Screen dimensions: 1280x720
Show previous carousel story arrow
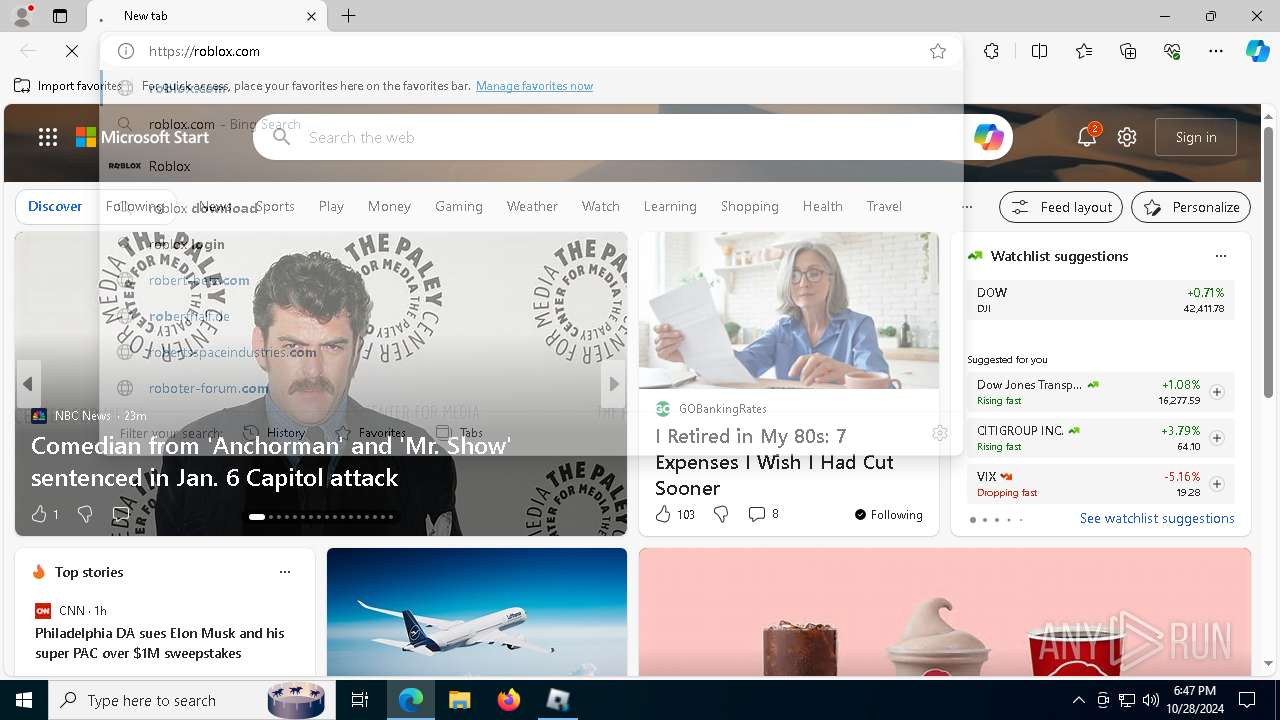click(x=27, y=384)
